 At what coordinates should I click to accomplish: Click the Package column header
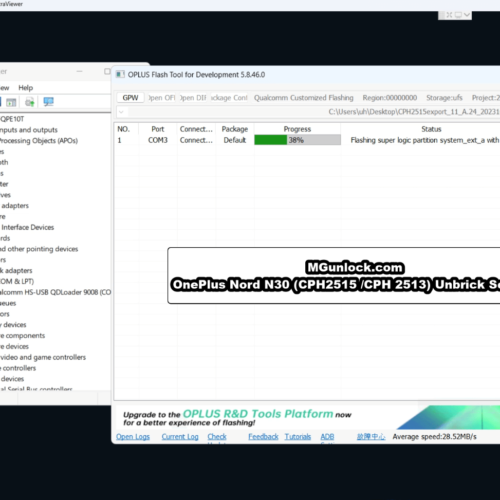click(x=235, y=129)
